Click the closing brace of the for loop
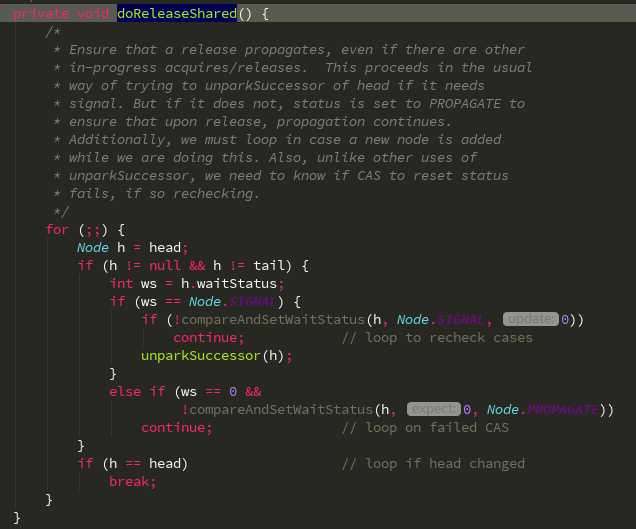The width and height of the screenshot is (636, 529). [x=49, y=499]
